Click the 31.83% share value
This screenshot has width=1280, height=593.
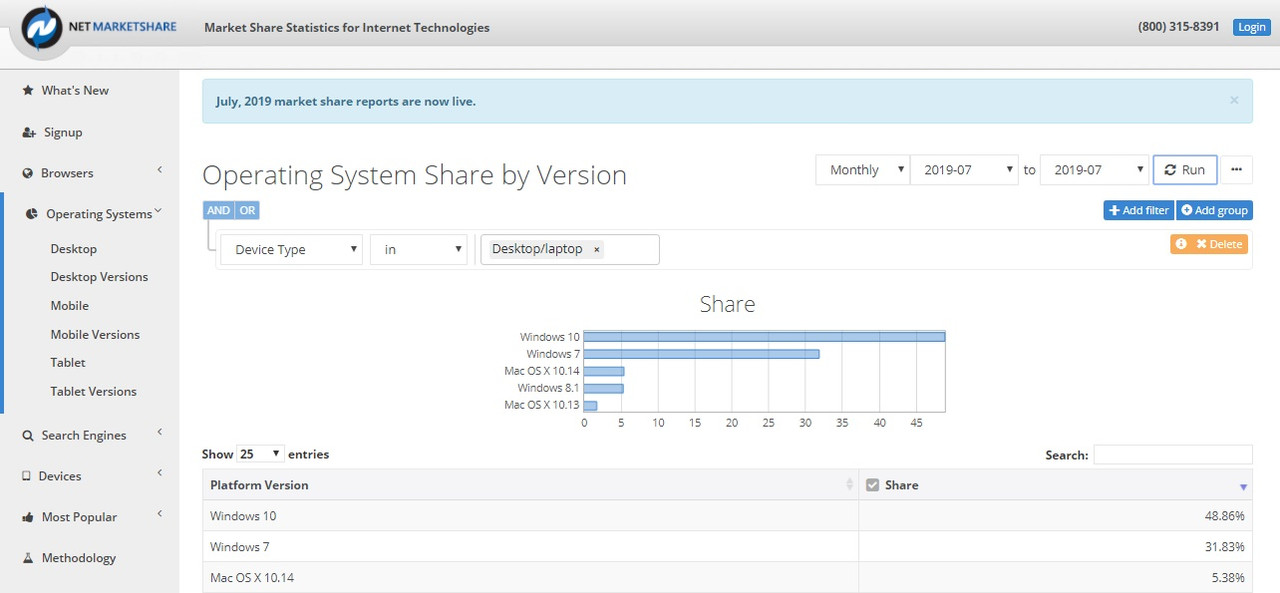tap(1226, 547)
